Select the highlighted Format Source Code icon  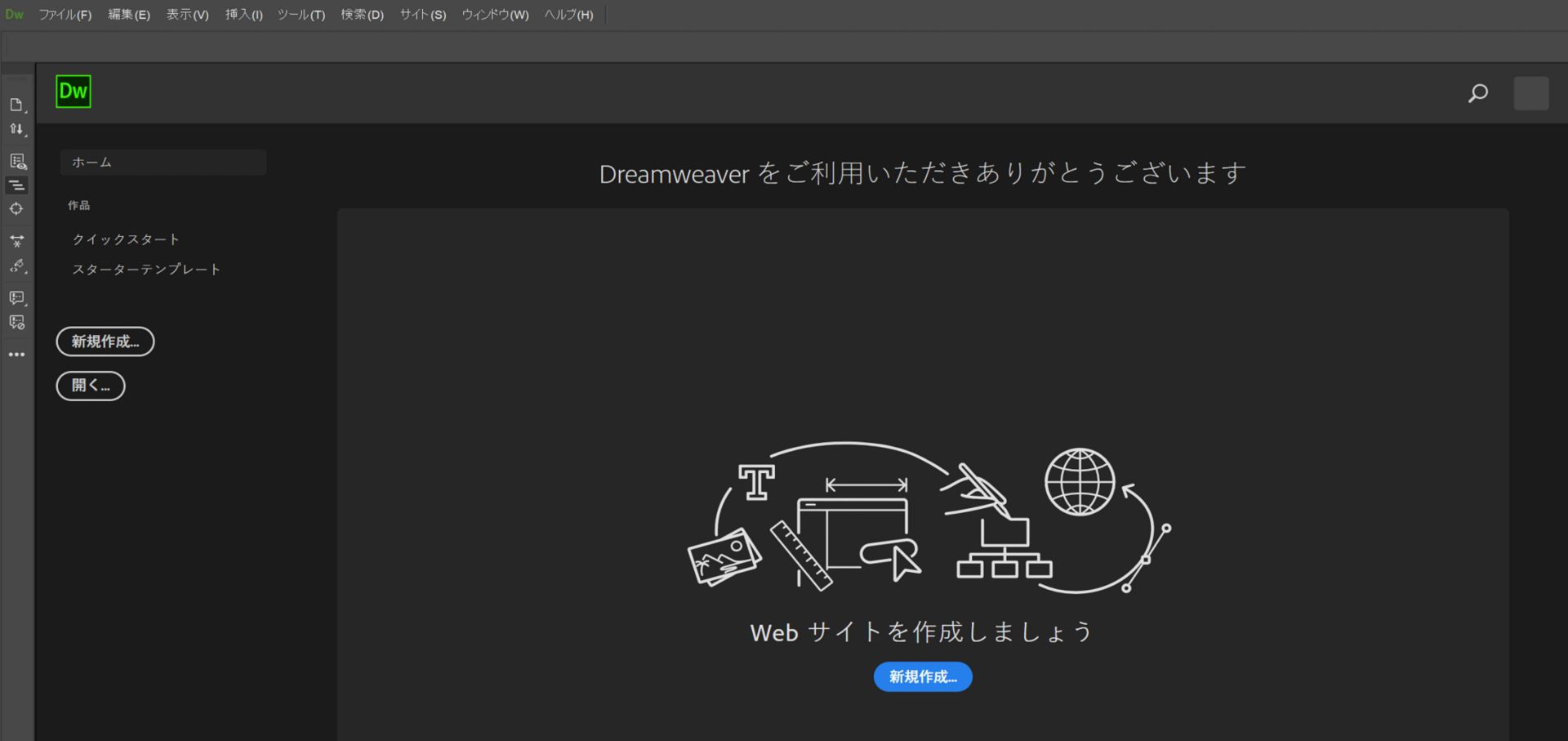pyautogui.click(x=16, y=185)
